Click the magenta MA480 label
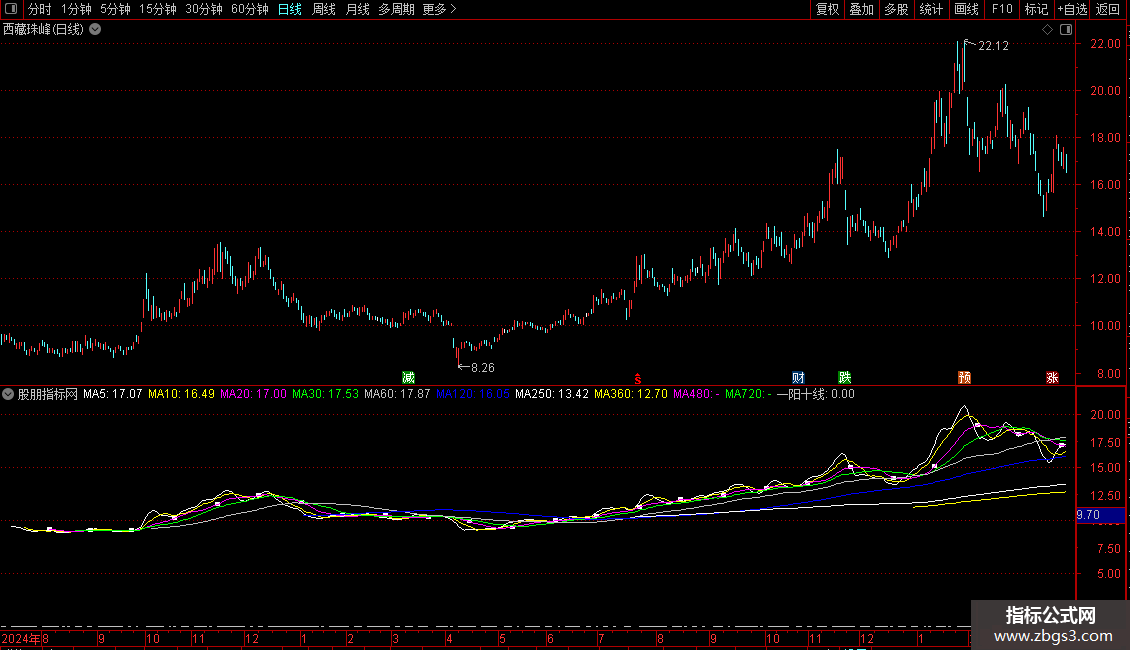Image resolution: width=1130 pixels, height=650 pixels. pos(696,394)
